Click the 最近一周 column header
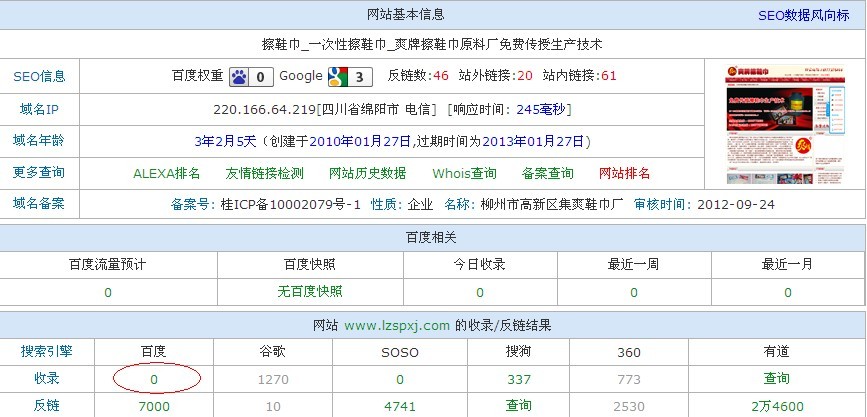This screenshot has height=417, width=867. click(x=634, y=264)
